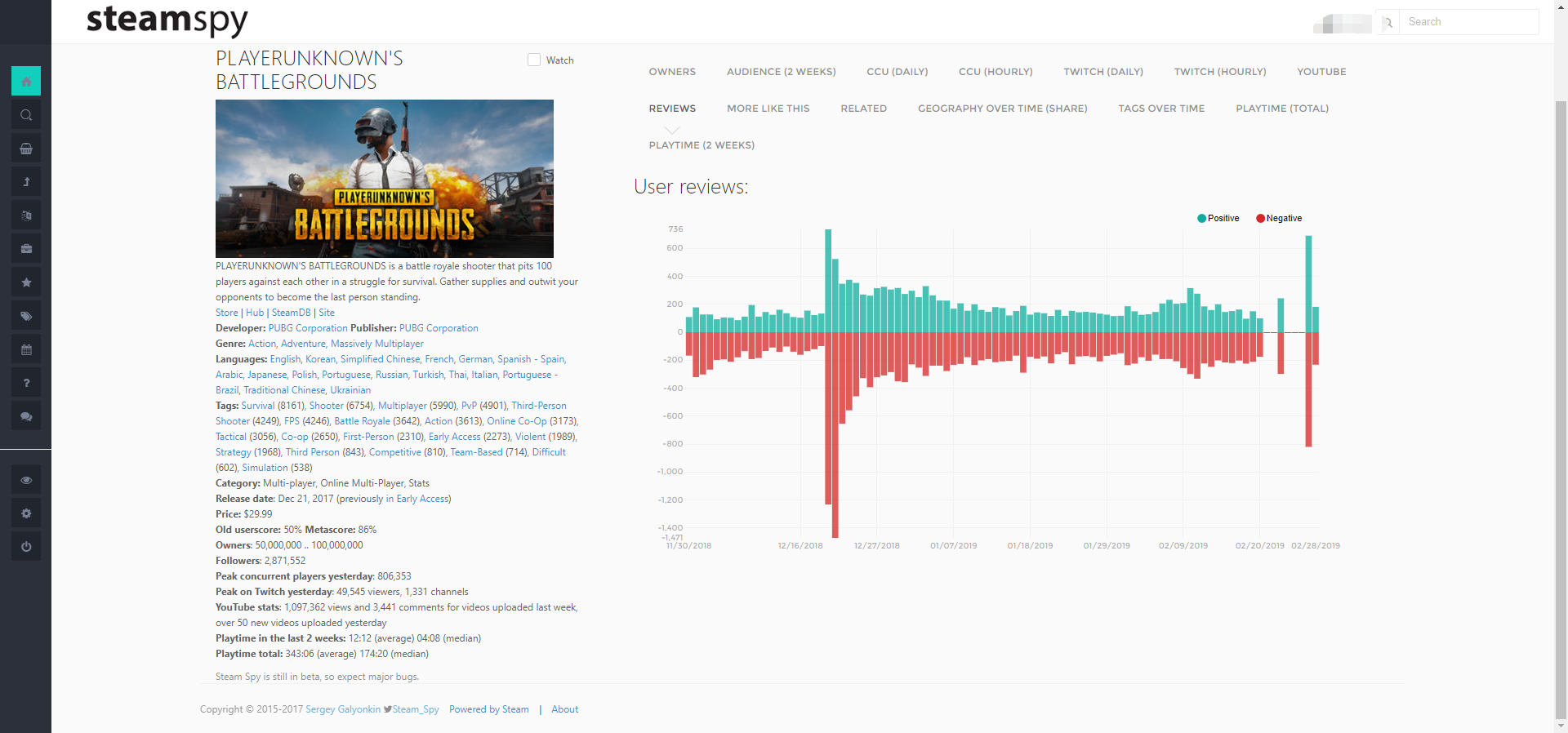Select the sidebar eye icon
1568x733 pixels.
tap(26, 480)
